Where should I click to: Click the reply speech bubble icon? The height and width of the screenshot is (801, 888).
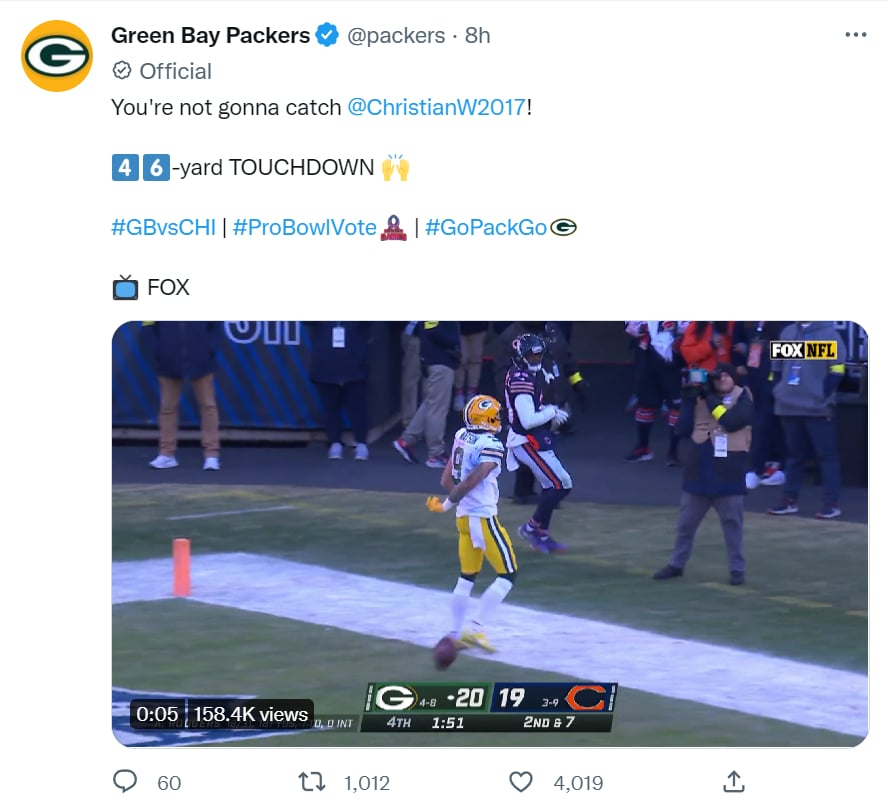point(125,781)
